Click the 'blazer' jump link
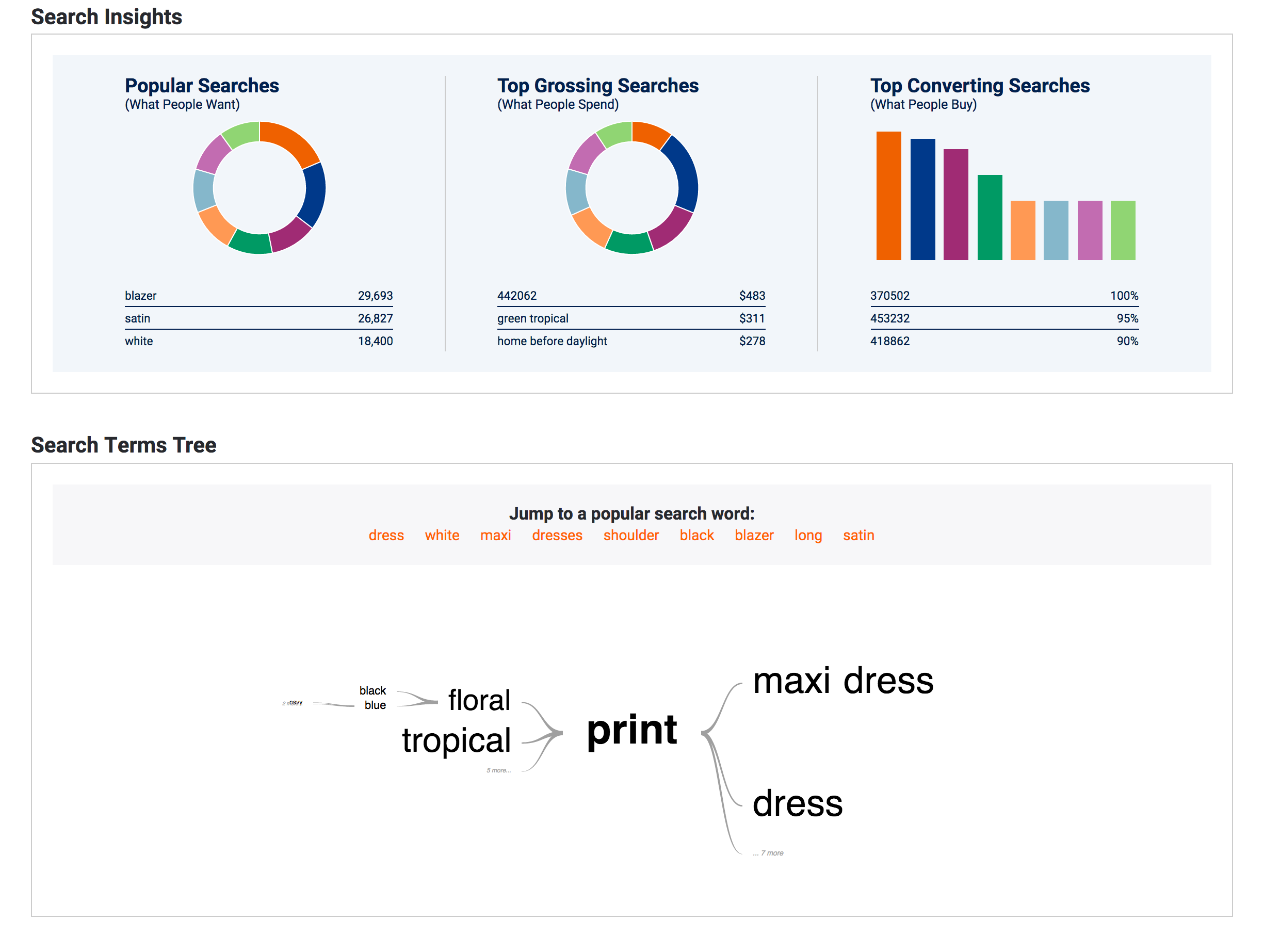 pos(754,536)
